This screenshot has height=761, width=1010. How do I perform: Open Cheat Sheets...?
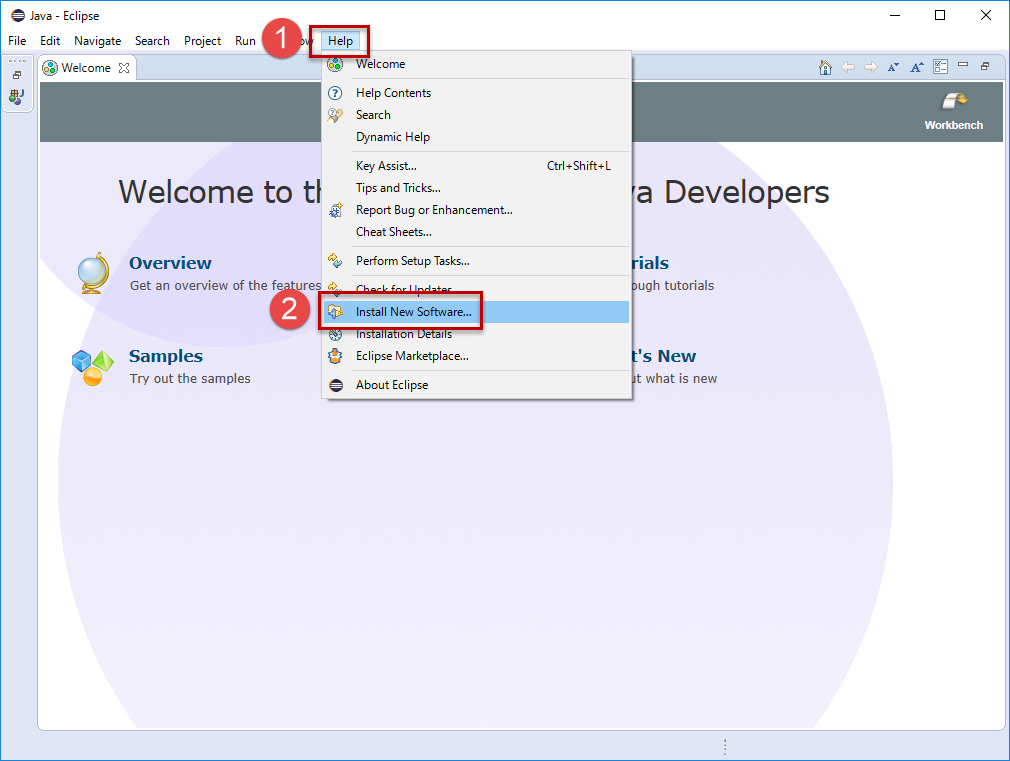coord(477,231)
